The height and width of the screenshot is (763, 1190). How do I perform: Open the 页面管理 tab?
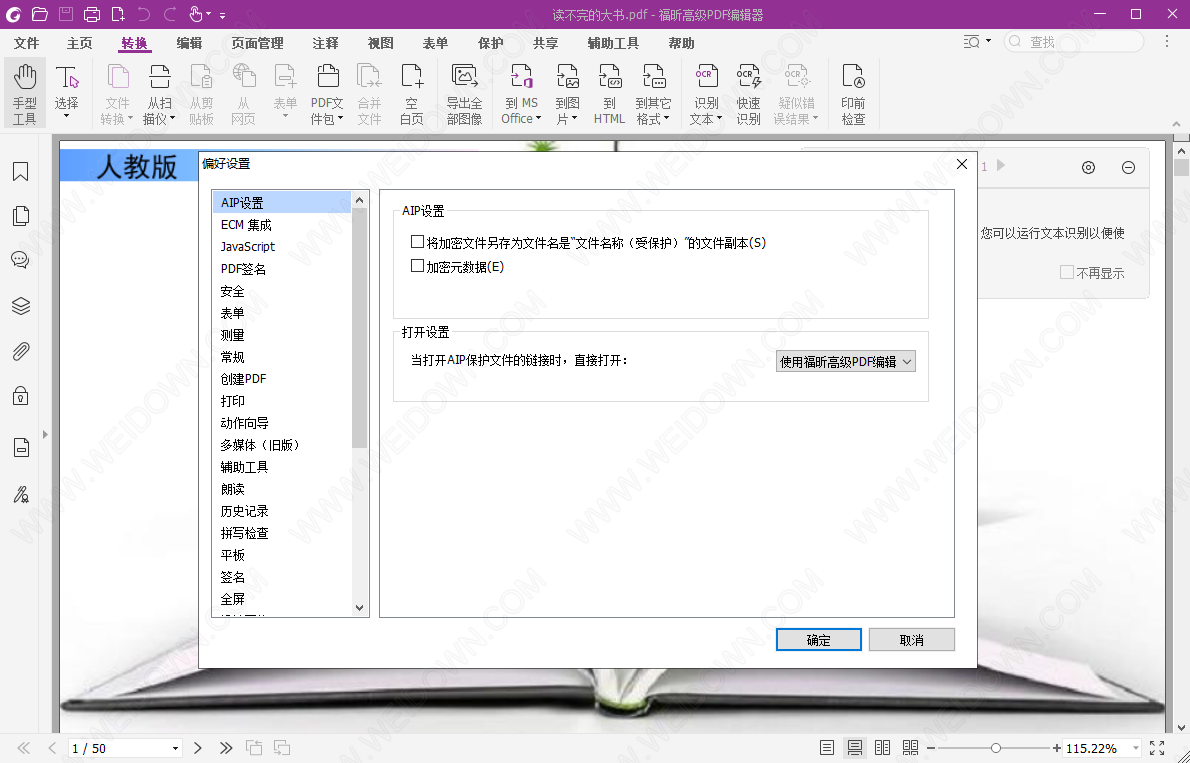pos(258,43)
